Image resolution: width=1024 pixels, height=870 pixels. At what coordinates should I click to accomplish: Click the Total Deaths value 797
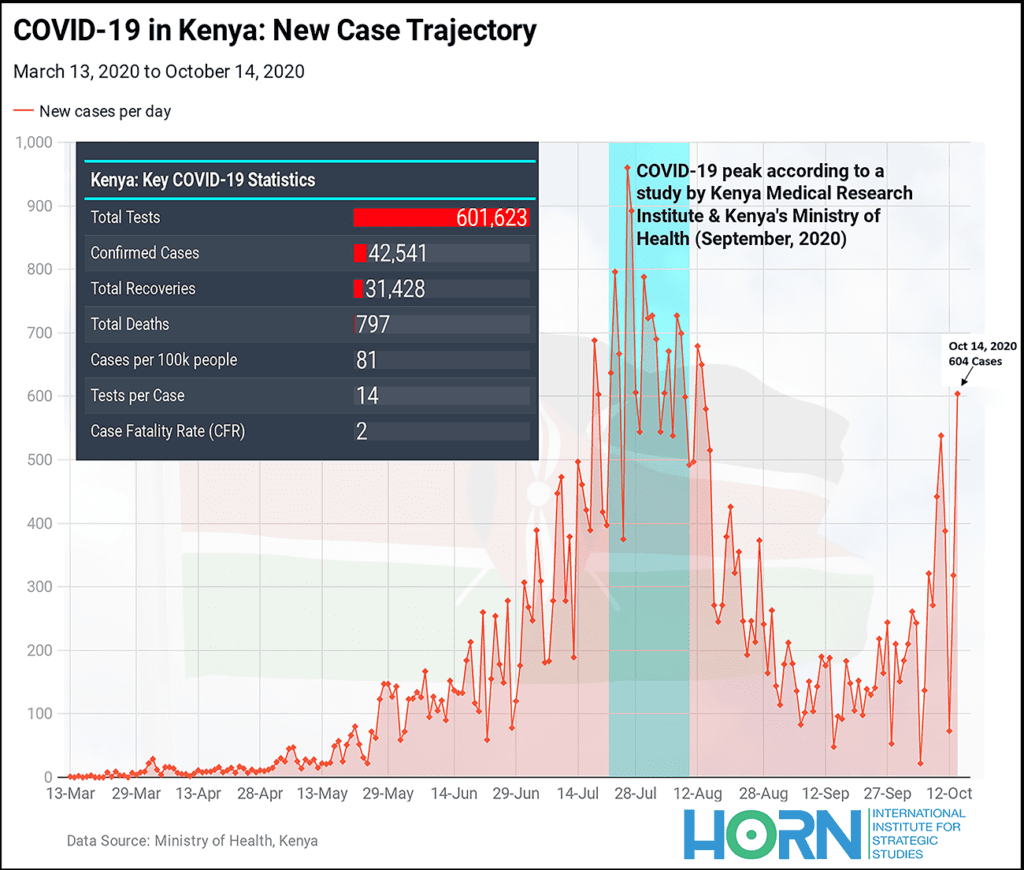click(x=373, y=325)
